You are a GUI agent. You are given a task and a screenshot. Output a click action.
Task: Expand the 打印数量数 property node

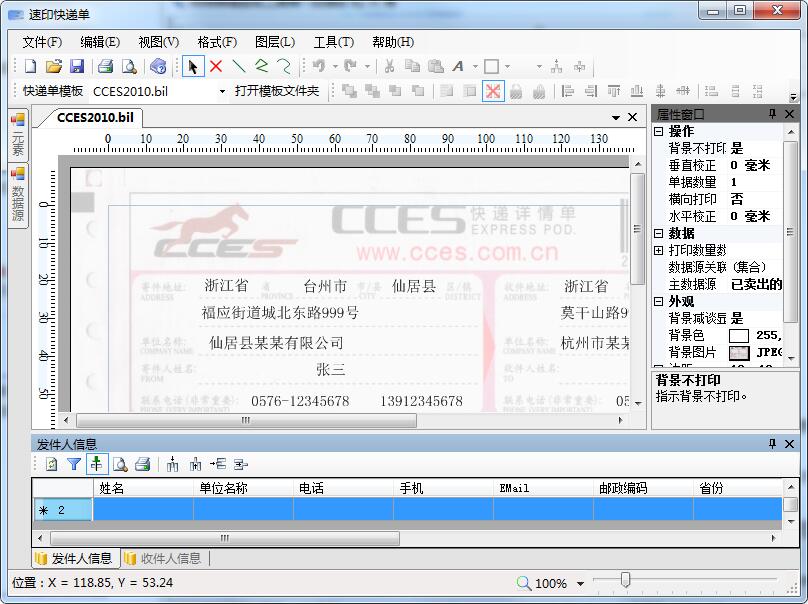pyautogui.click(x=659, y=250)
